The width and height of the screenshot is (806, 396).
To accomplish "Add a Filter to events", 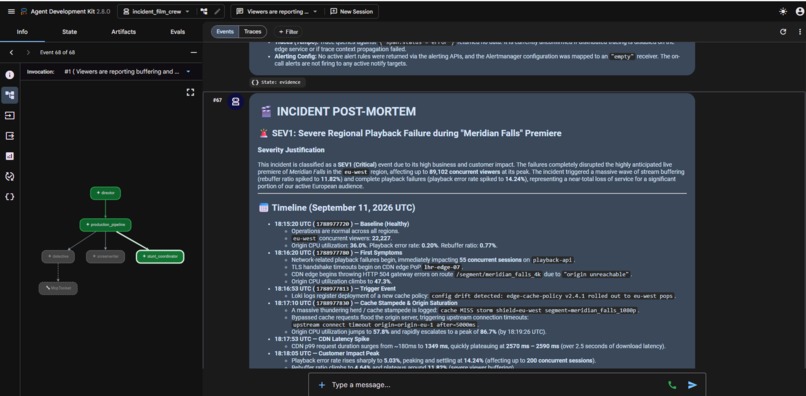I will 288,32.
